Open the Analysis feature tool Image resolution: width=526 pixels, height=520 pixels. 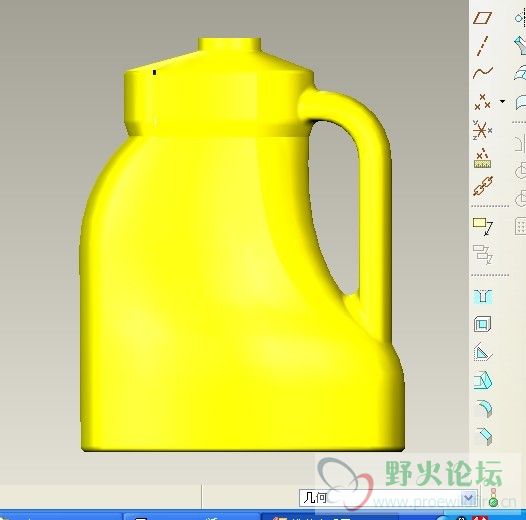[x=482, y=158]
